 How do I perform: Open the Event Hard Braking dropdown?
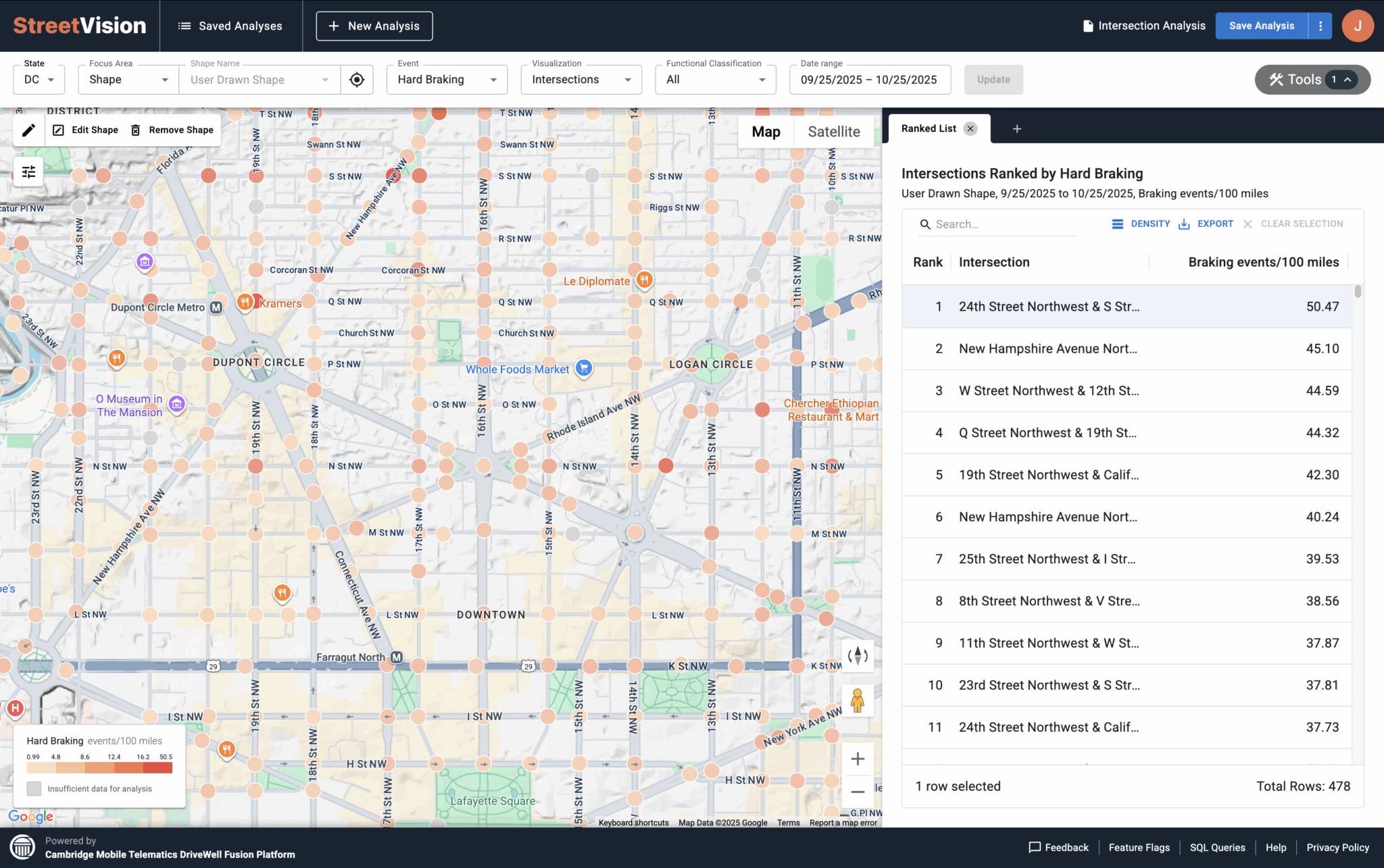click(447, 80)
